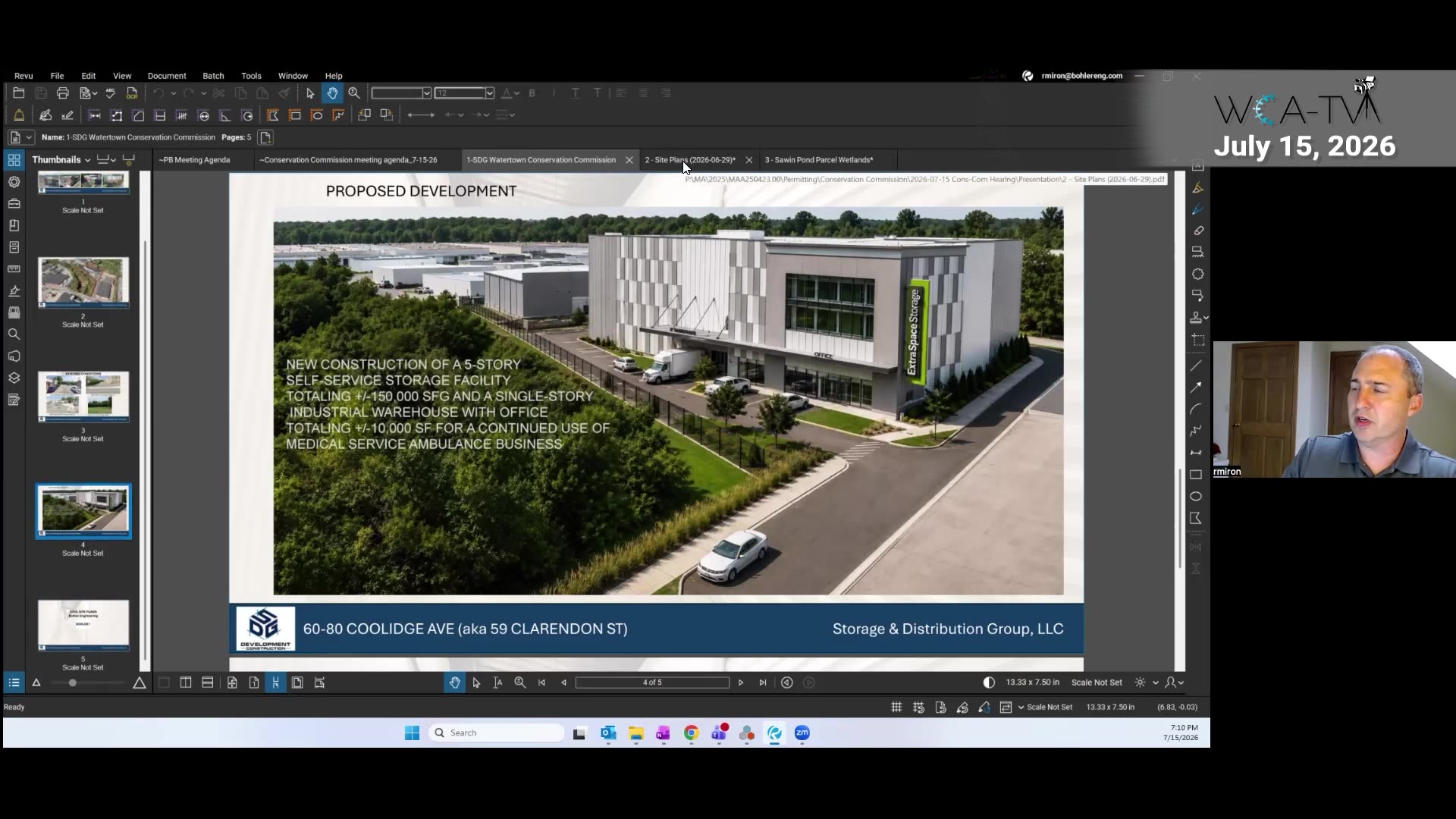1456x819 pixels.
Task: Choose the Zoom magnifier tool in top toolbar
Action: pyautogui.click(x=354, y=93)
